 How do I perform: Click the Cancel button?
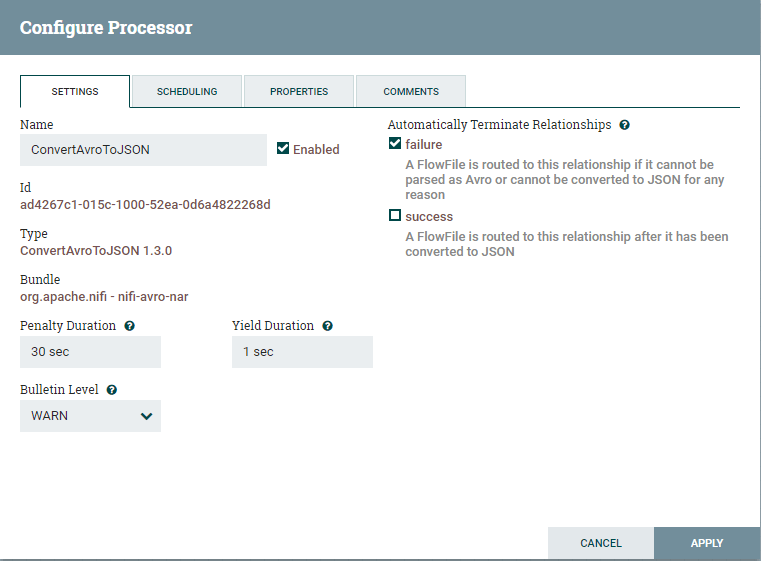601,543
